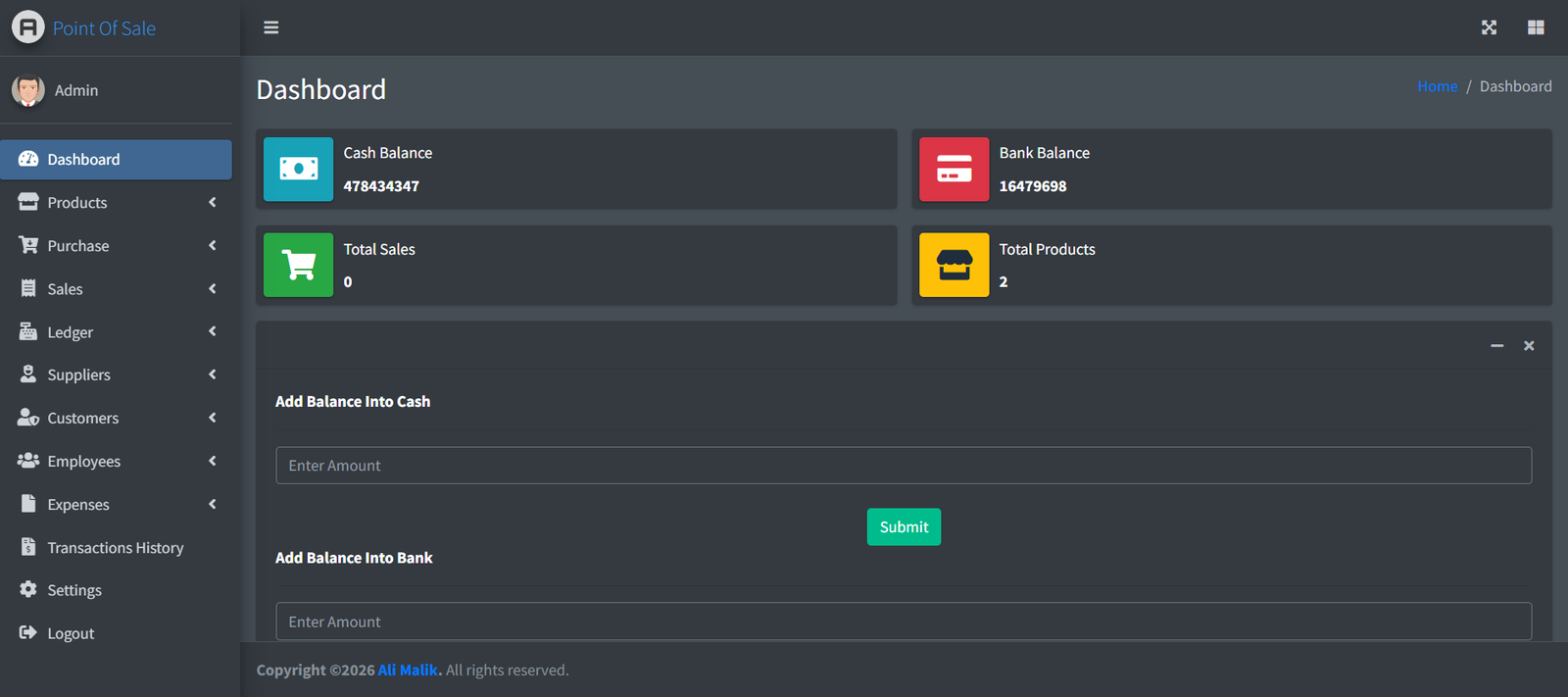
Task: Click the Suppliers person icon in sidebar
Action: click(28, 374)
